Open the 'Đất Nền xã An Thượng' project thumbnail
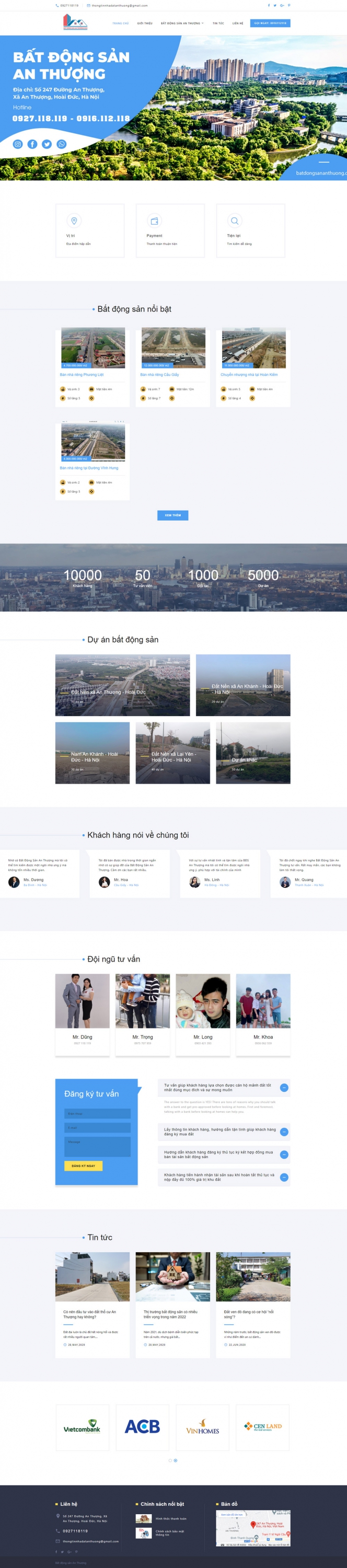The image size is (347, 1568). (x=122, y=685)
